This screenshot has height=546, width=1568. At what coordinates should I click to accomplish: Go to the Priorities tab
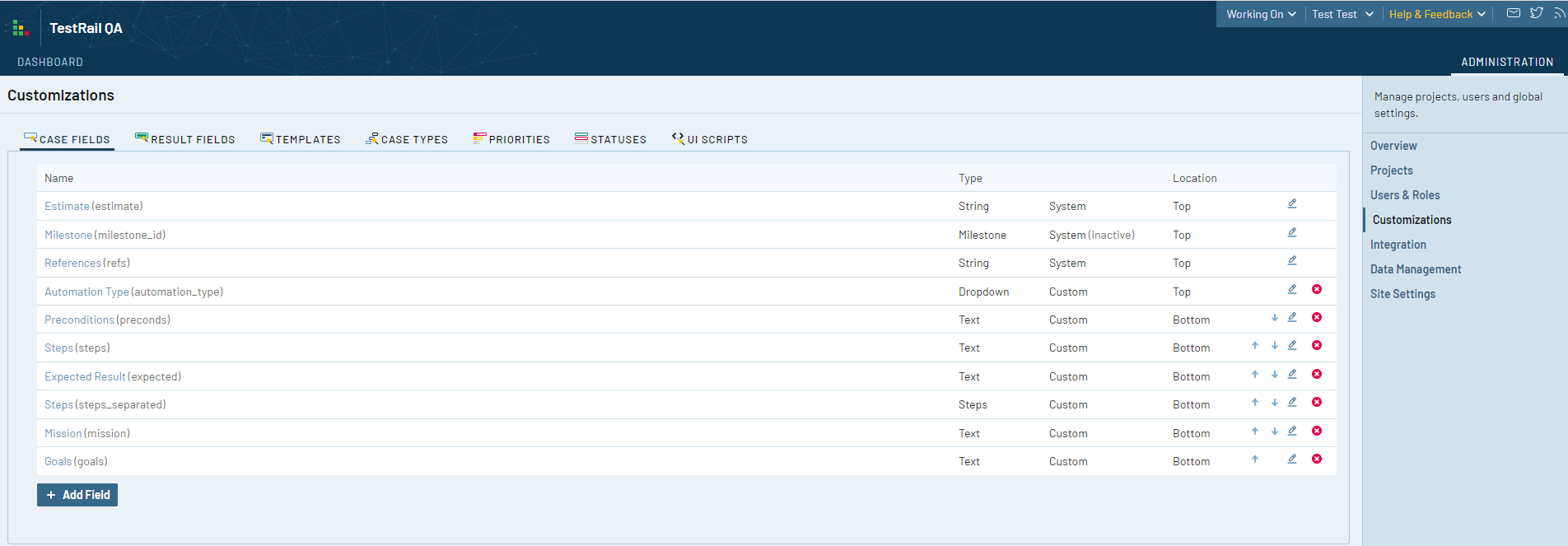coord(511,139)
